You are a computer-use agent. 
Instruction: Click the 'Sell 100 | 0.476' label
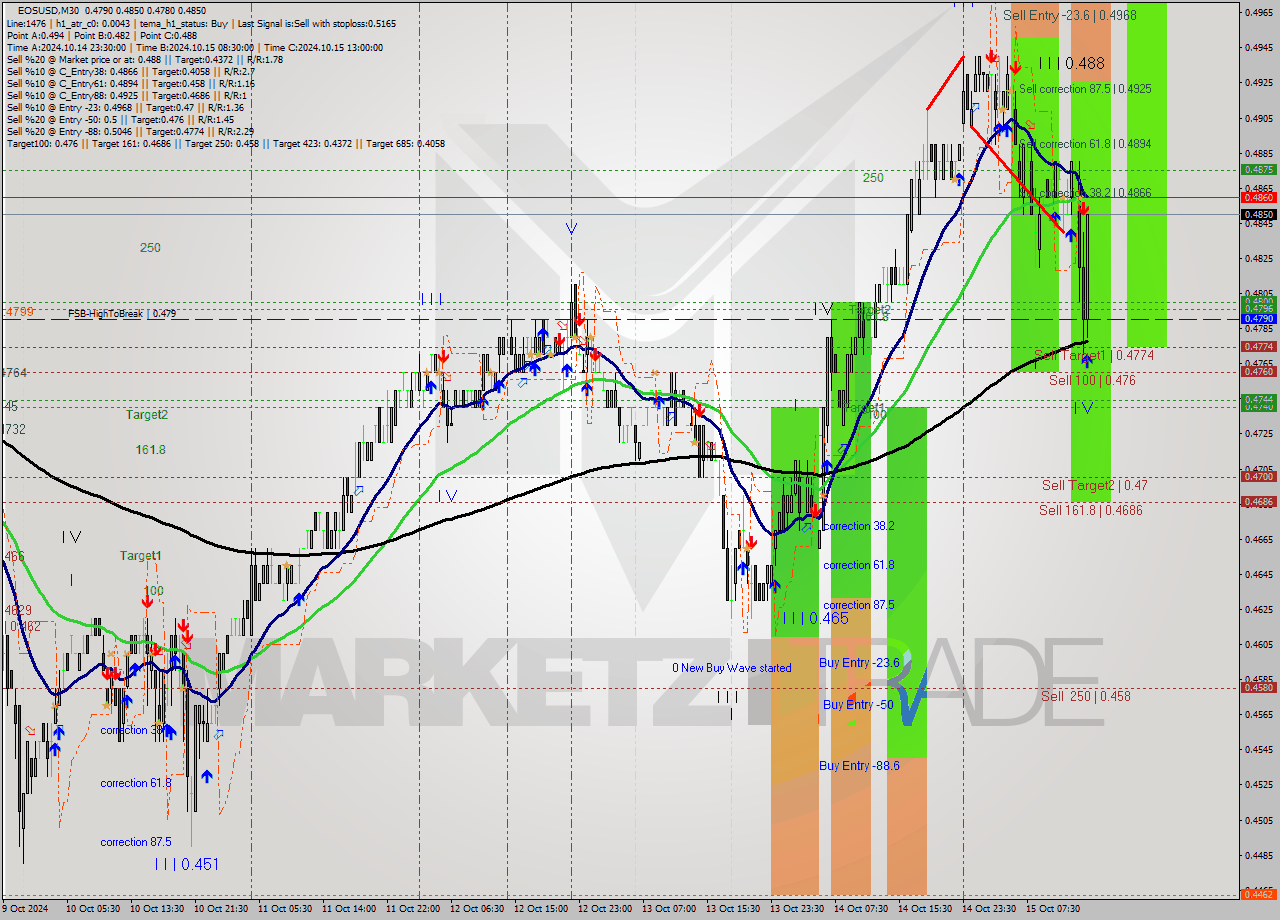tap(1092, 380)
